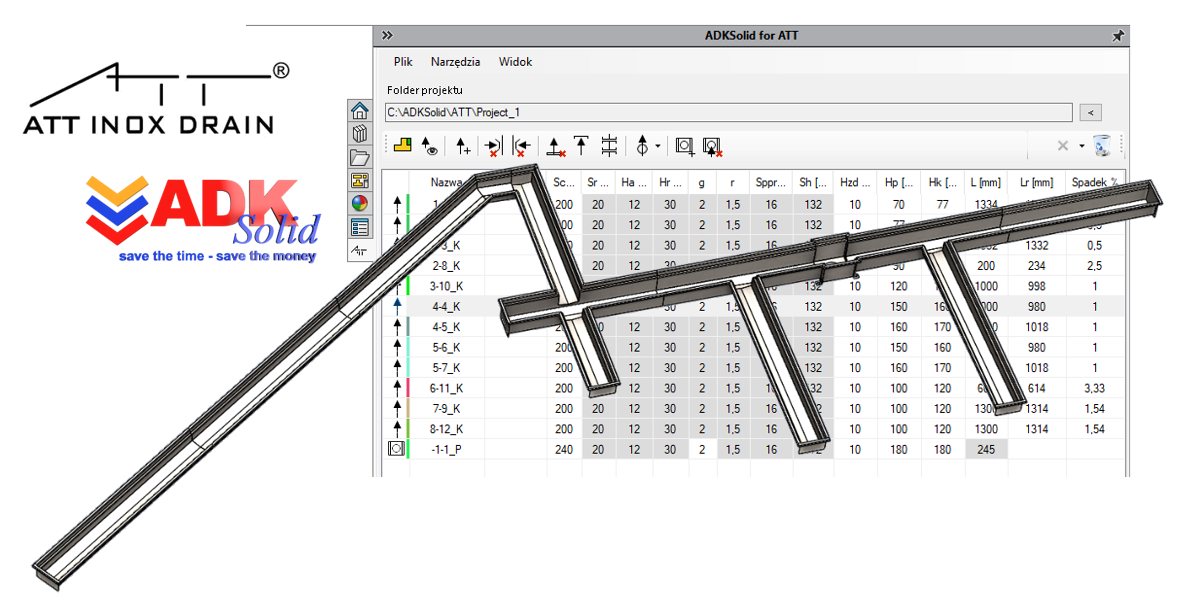The height and width of the screenshot is (610, 1187).
Task: Click the Nazwa column header
Action: (447, 182)
